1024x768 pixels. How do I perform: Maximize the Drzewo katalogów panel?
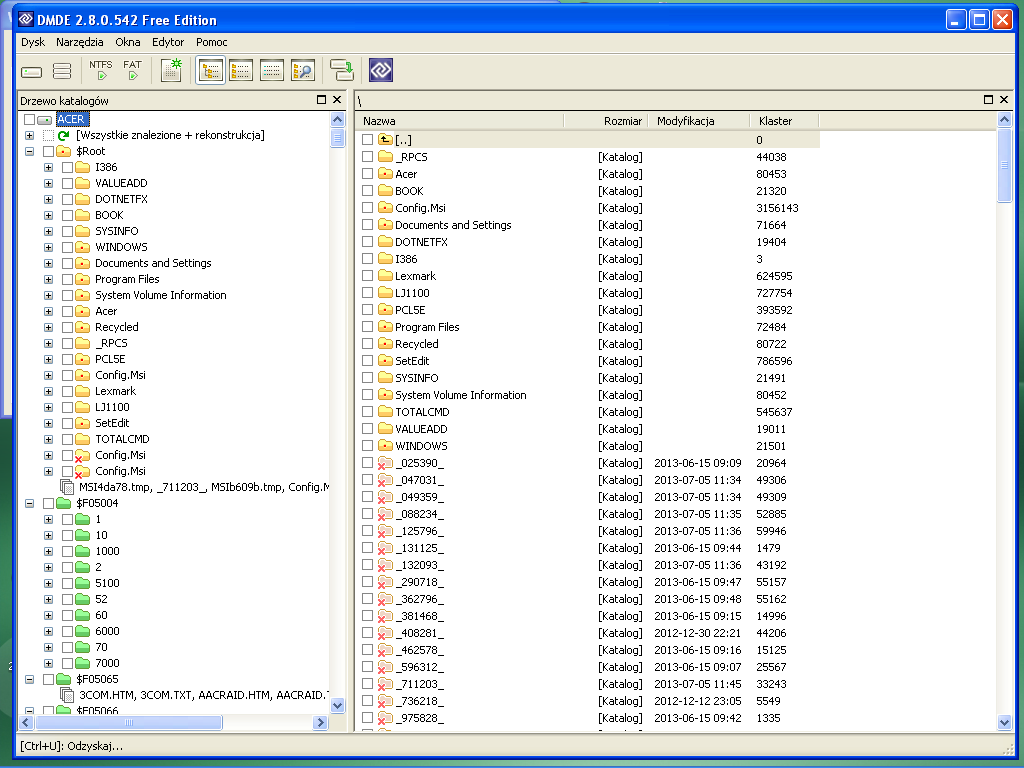point(321,100)
